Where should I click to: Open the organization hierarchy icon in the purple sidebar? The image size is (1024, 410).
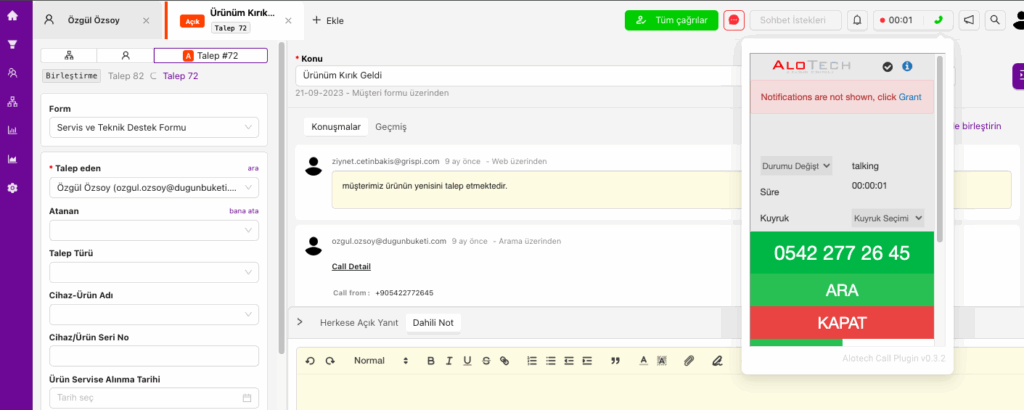[12, 101]
